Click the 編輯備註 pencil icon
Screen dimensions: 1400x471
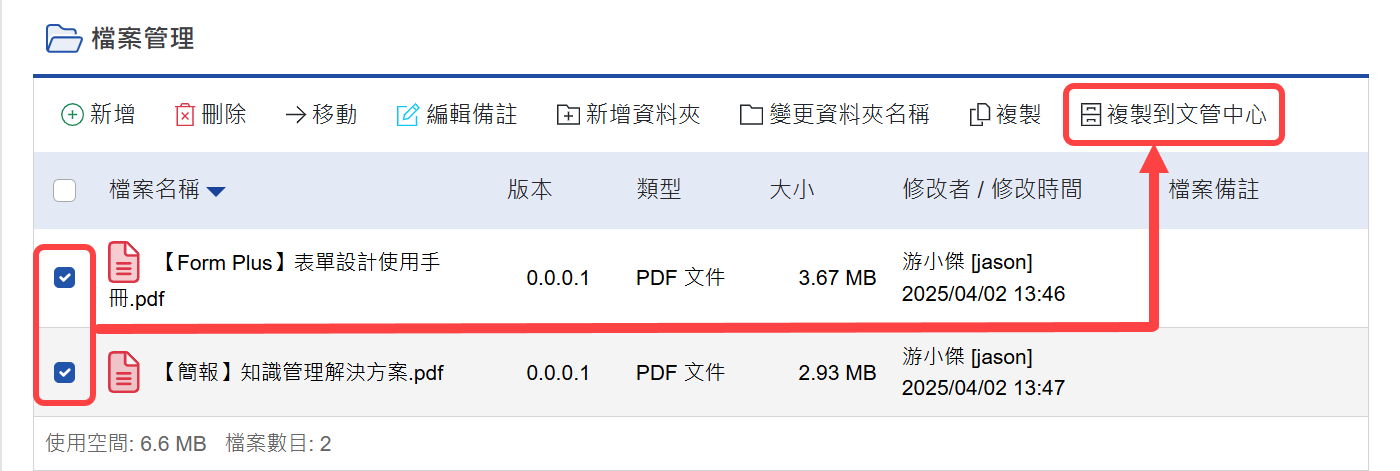coord(408,115)
